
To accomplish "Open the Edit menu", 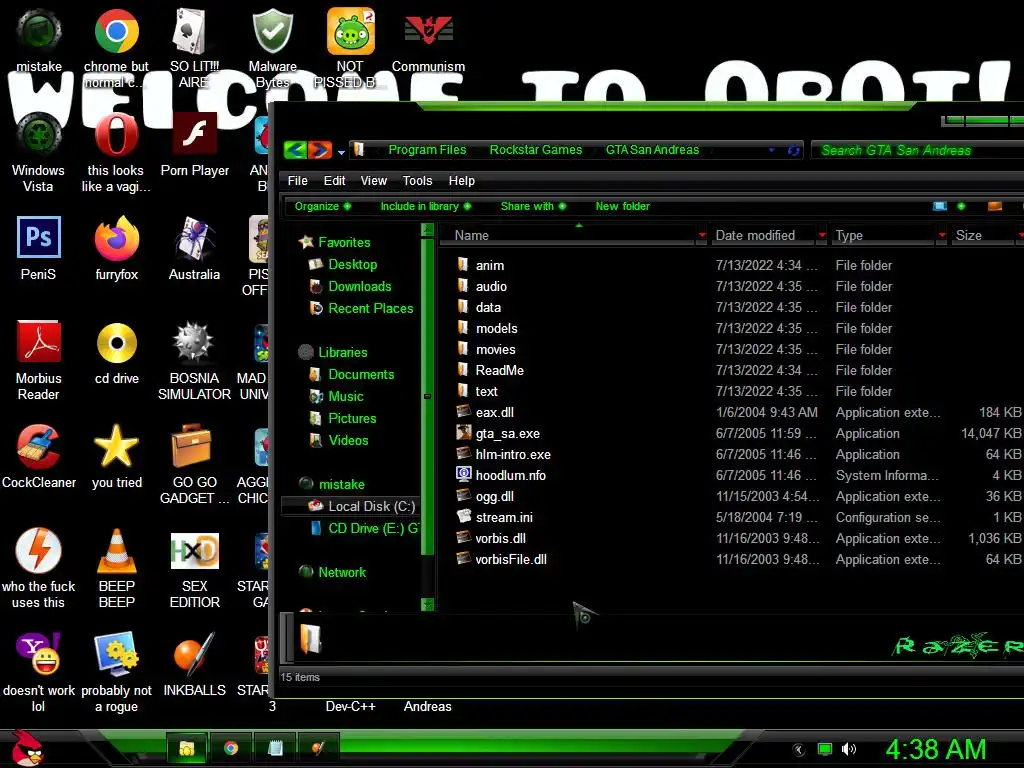I will (334, 181).
